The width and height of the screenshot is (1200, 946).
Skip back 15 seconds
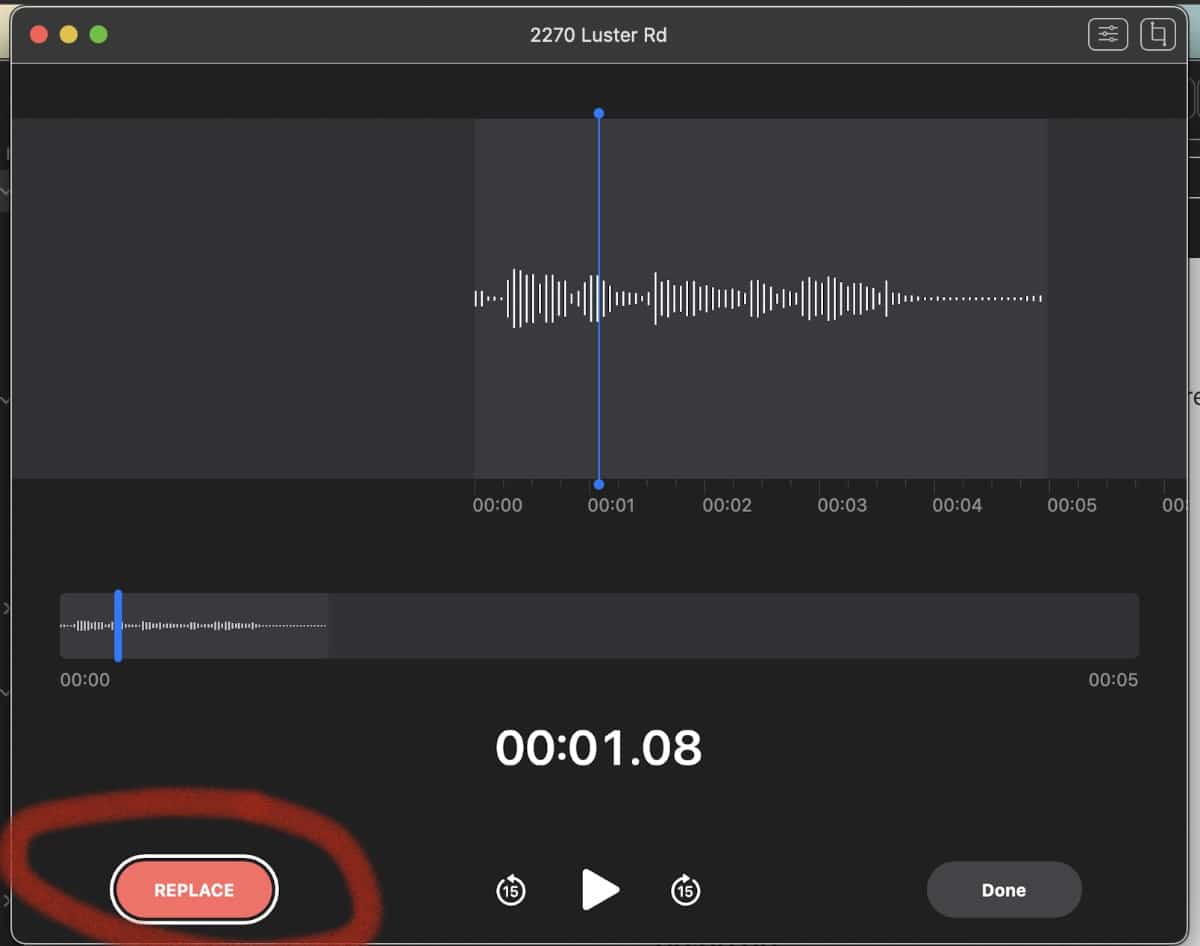[x=511, y=889]
